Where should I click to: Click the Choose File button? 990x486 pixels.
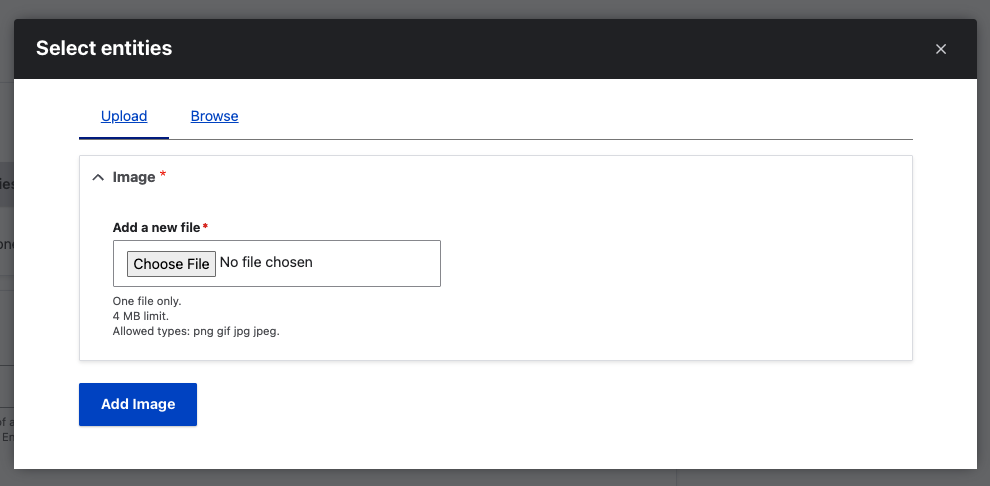(171, 264)
